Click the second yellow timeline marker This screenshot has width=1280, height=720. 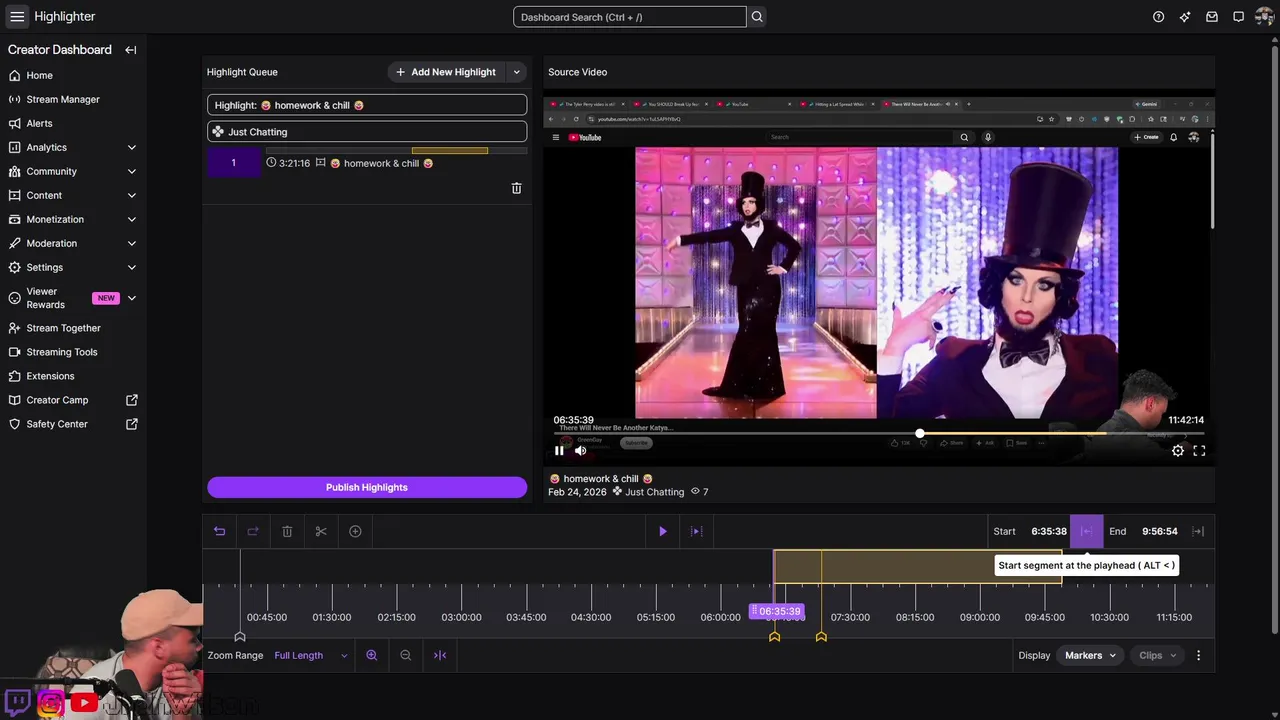(x=821, y=637)
